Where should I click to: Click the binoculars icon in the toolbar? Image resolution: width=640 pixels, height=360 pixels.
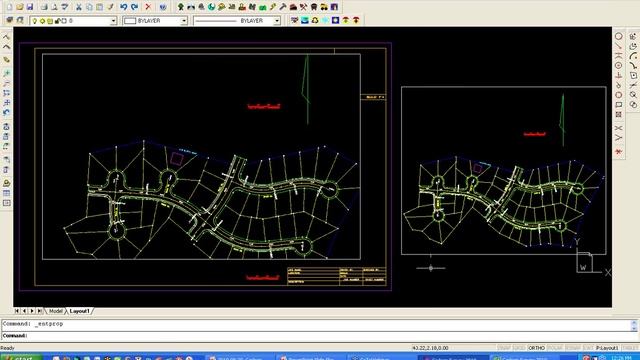[191, 7]
